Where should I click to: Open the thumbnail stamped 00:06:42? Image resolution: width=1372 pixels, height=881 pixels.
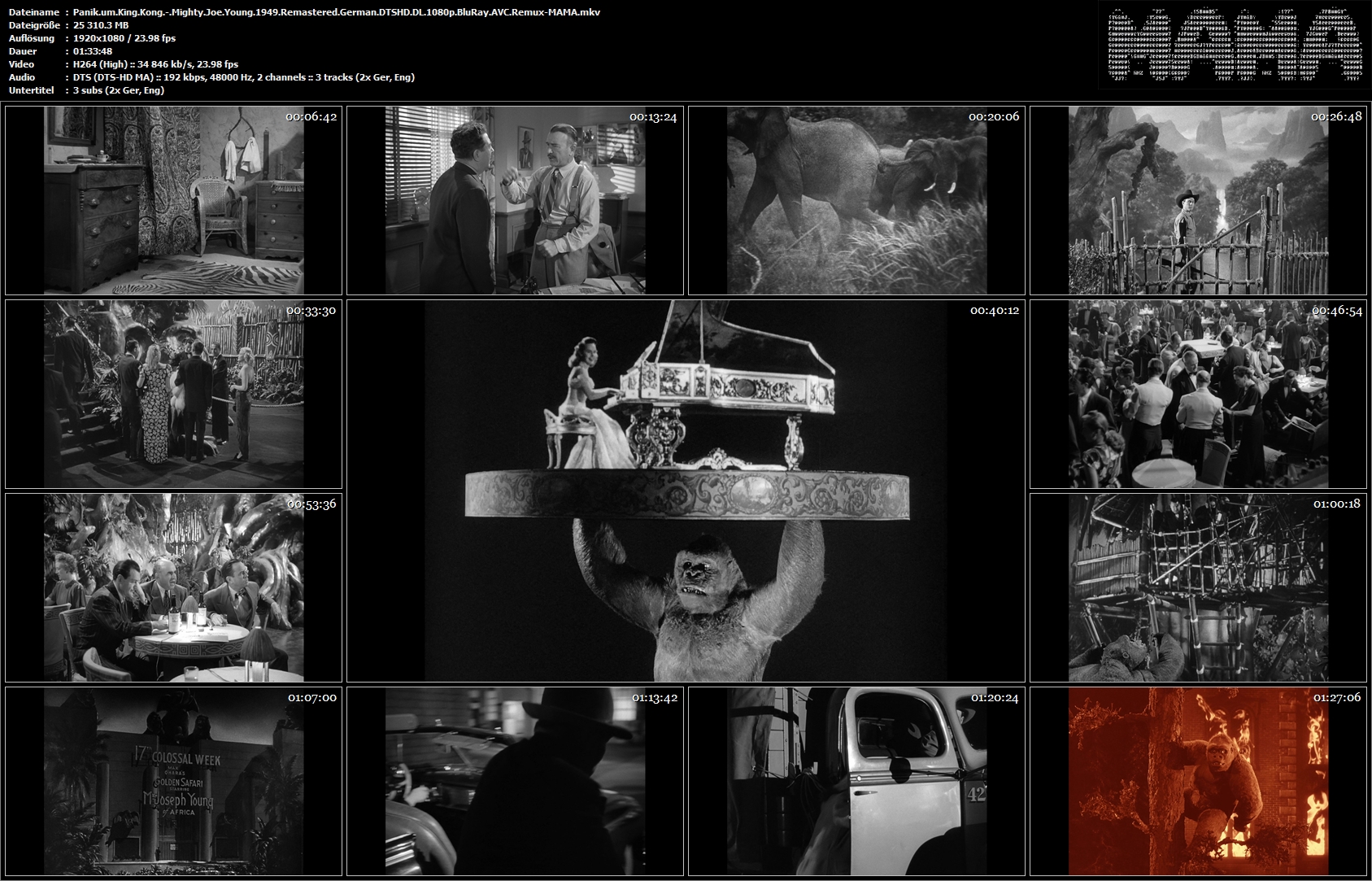coord(173,200)
